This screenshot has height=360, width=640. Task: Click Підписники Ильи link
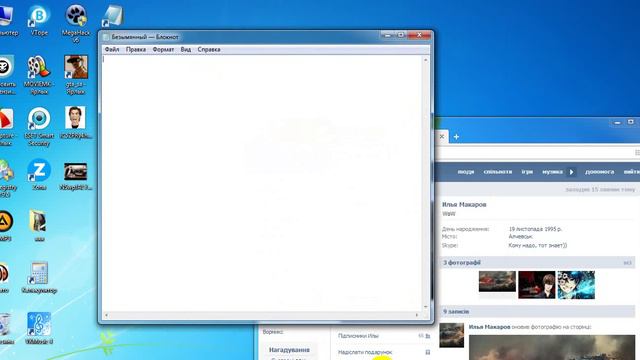point(358,336)
